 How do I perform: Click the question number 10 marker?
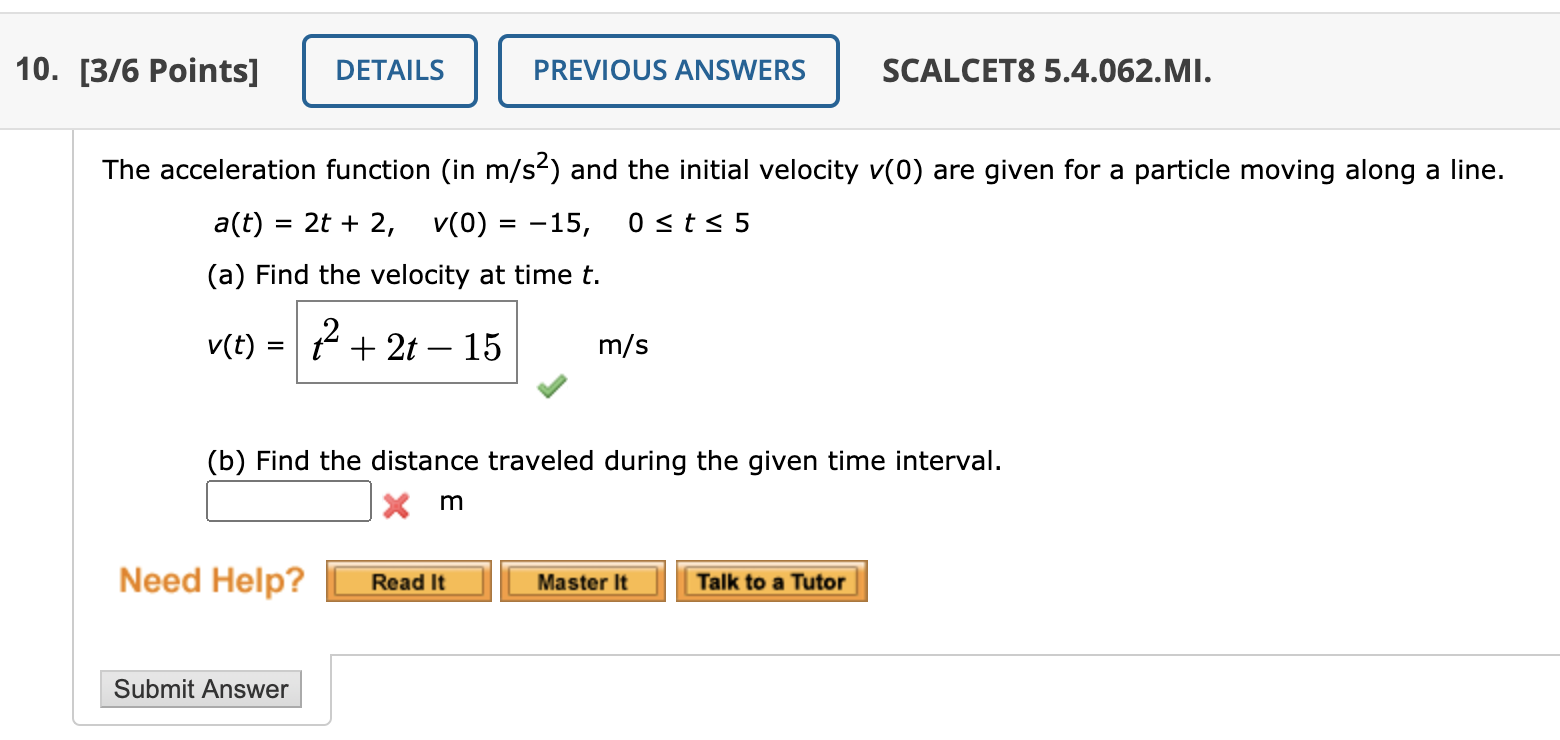tap(31, 70)
